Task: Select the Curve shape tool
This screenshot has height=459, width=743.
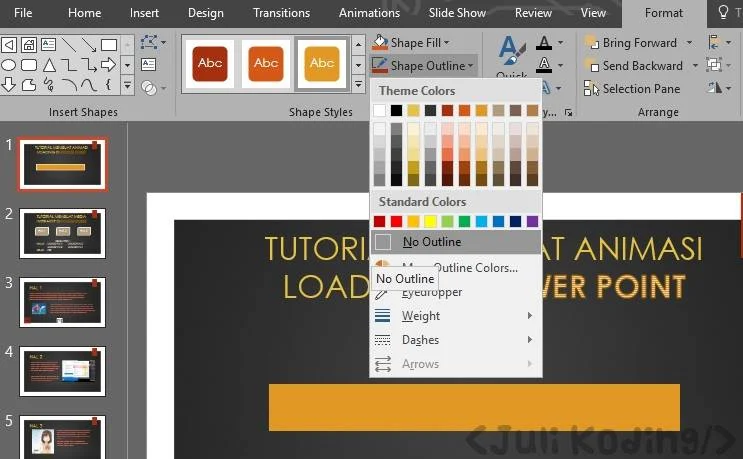Action: (x=89, y=85)
